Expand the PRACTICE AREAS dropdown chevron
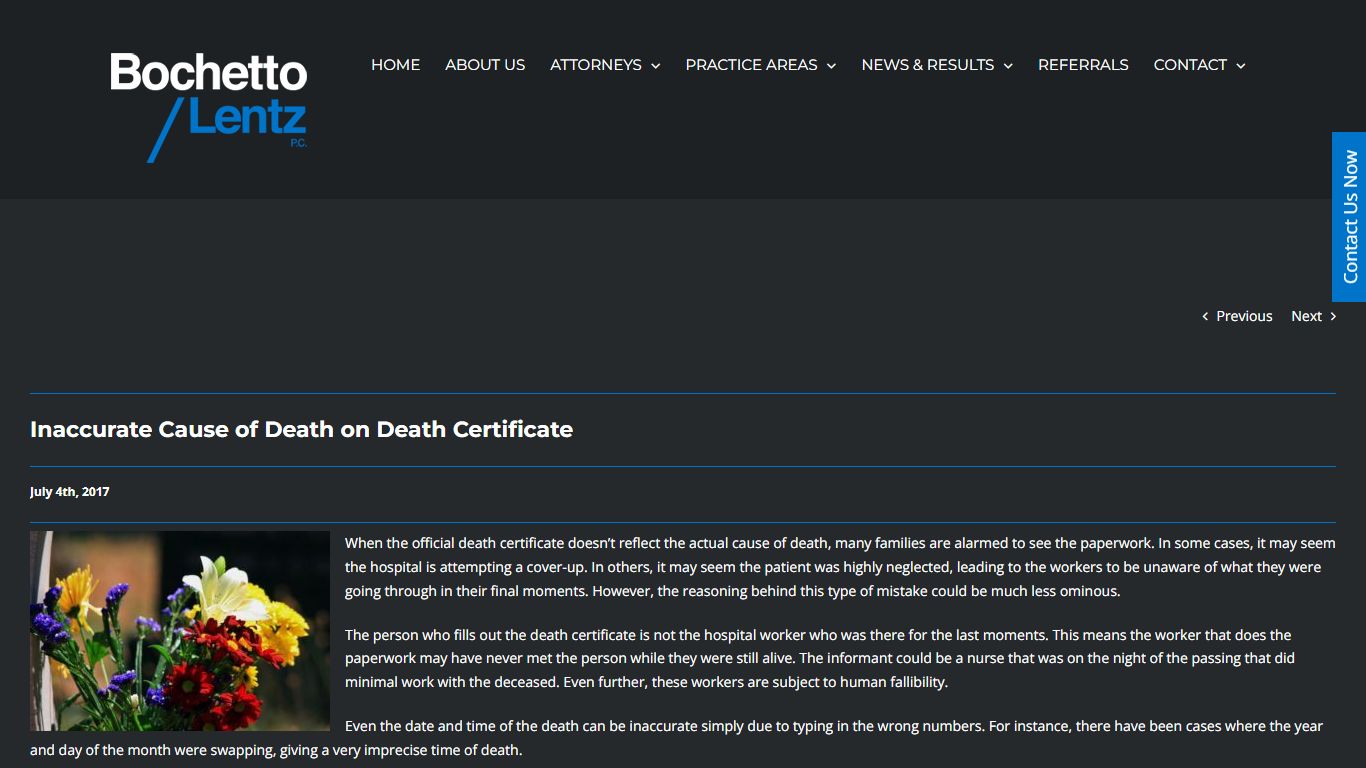The image size is (1366, 768). 831,66
